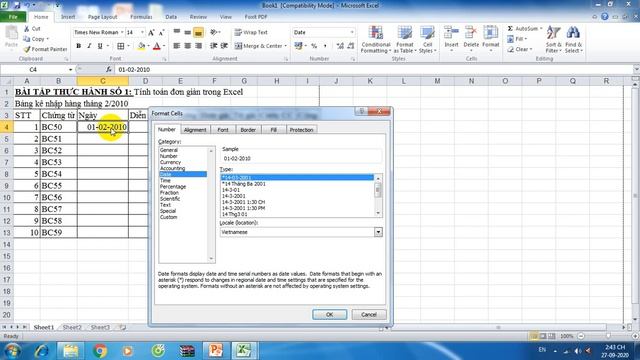This screenshot has width=640, height=360.
Task: Click the AutoSum sigma icon
Action: click(x=510, y=29)
